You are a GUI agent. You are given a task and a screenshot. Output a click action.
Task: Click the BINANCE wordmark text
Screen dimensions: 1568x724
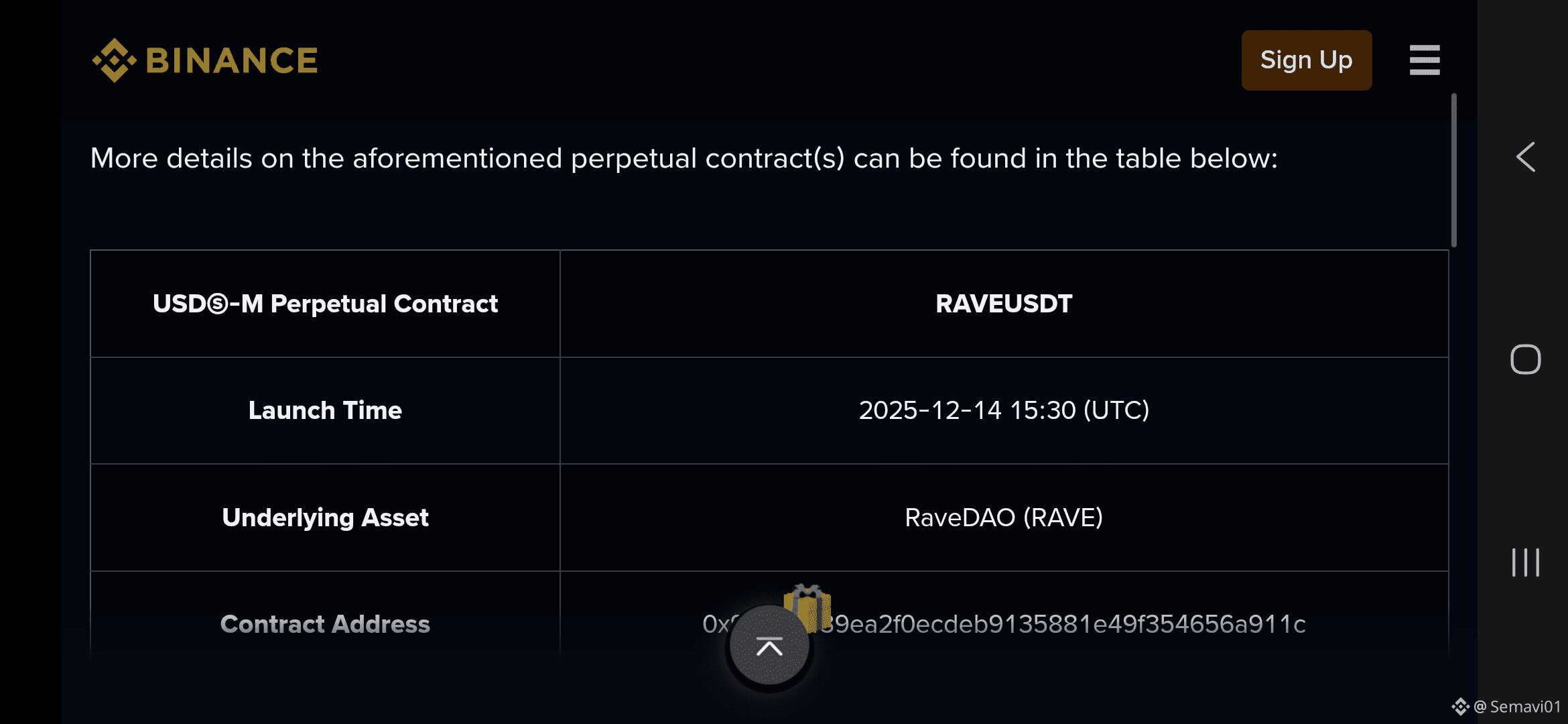232,60
